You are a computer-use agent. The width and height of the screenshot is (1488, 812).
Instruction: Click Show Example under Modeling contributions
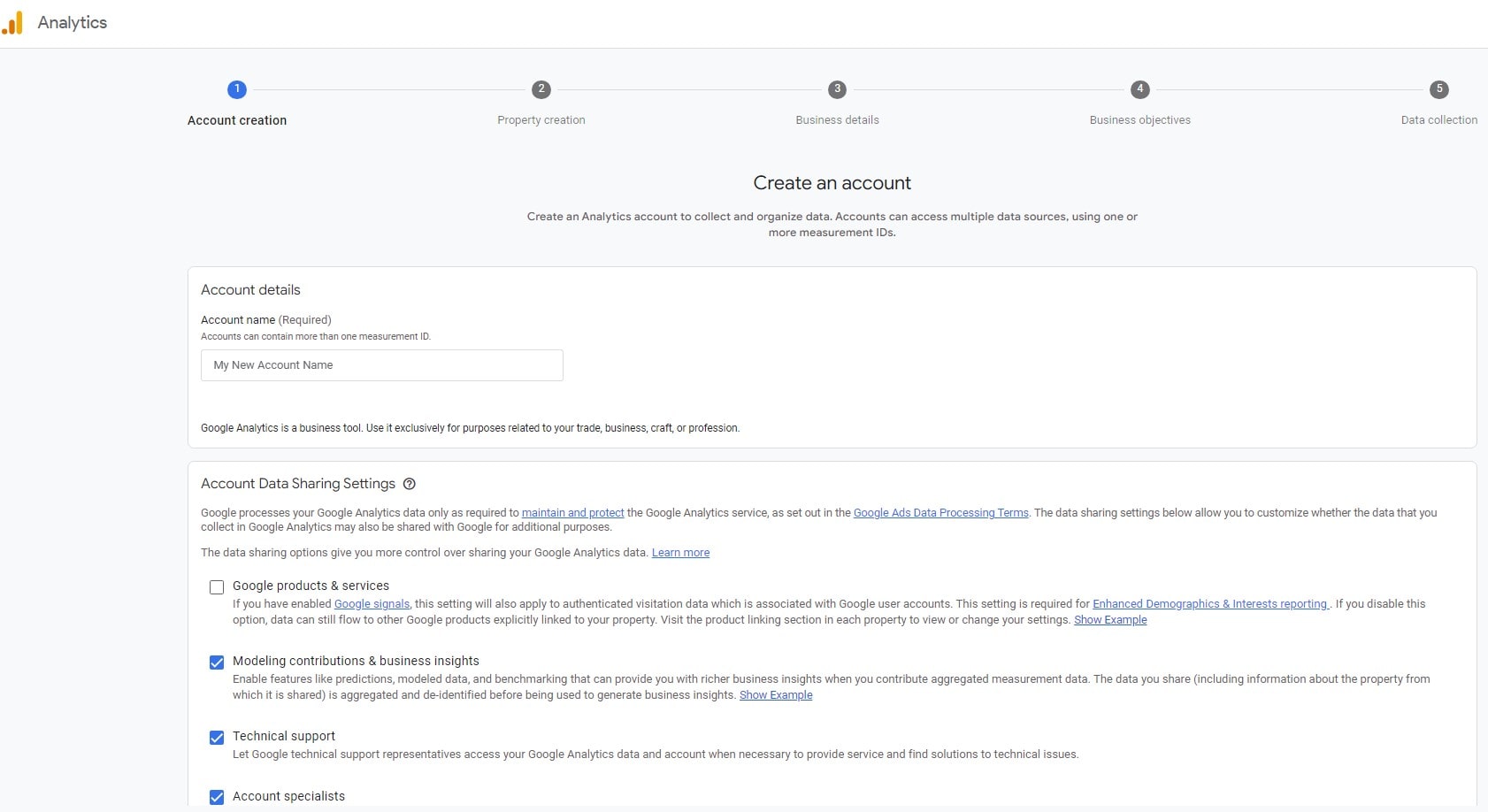coord(776,695)
